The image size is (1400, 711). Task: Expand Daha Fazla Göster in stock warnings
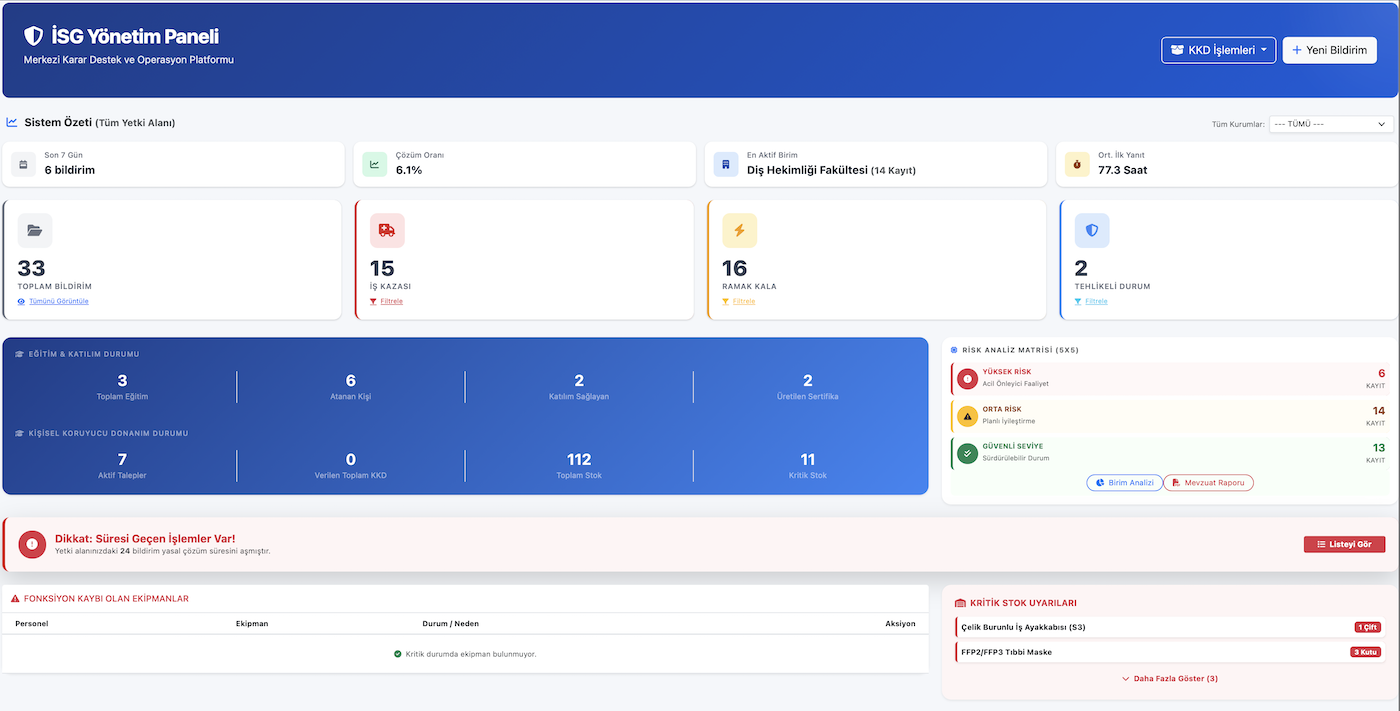[x=1169, y=679]
